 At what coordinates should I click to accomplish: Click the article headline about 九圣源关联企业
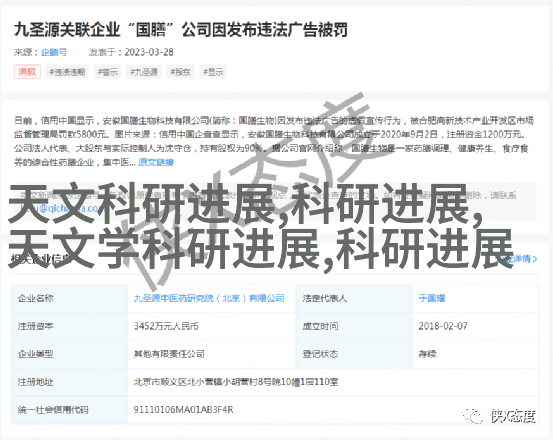click(x=181, y=30)
